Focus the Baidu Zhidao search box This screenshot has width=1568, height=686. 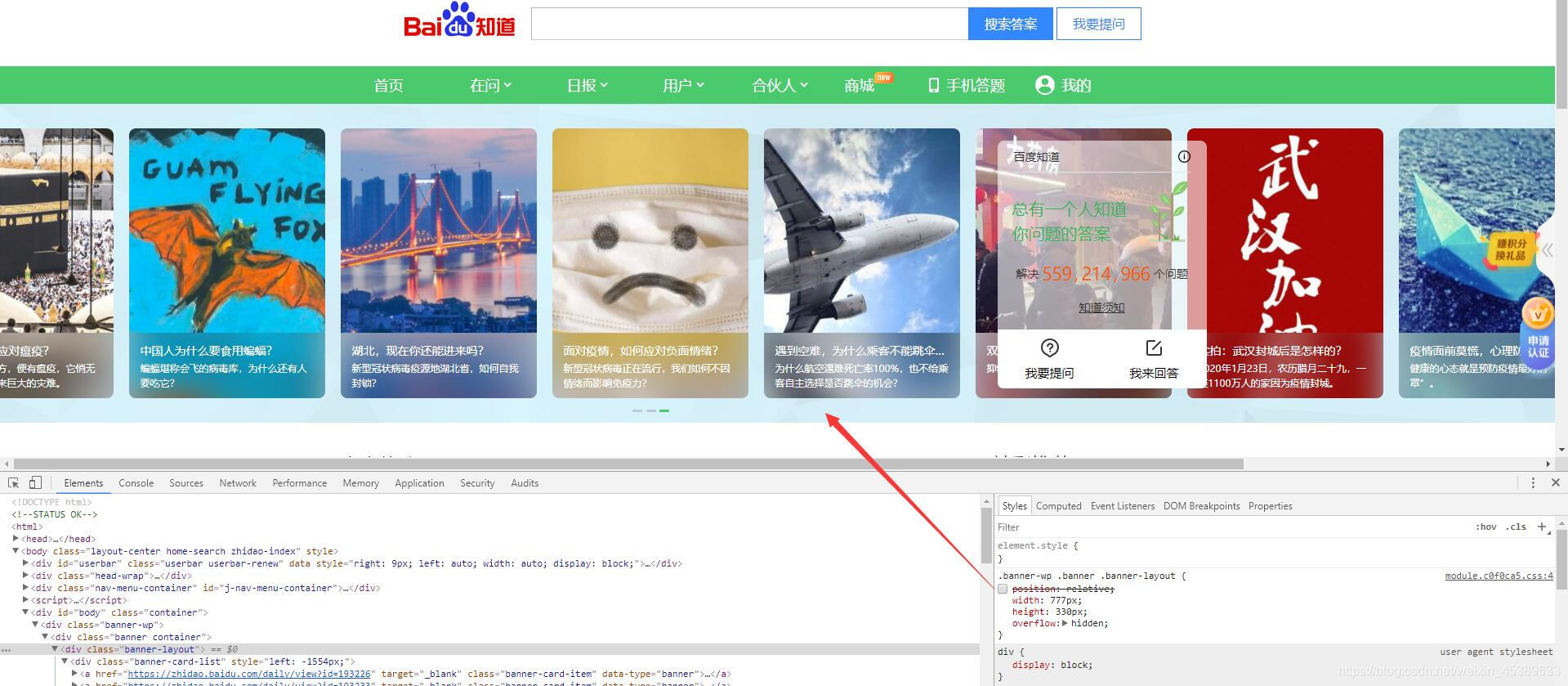pyautogui.click(x=749, y=24)
